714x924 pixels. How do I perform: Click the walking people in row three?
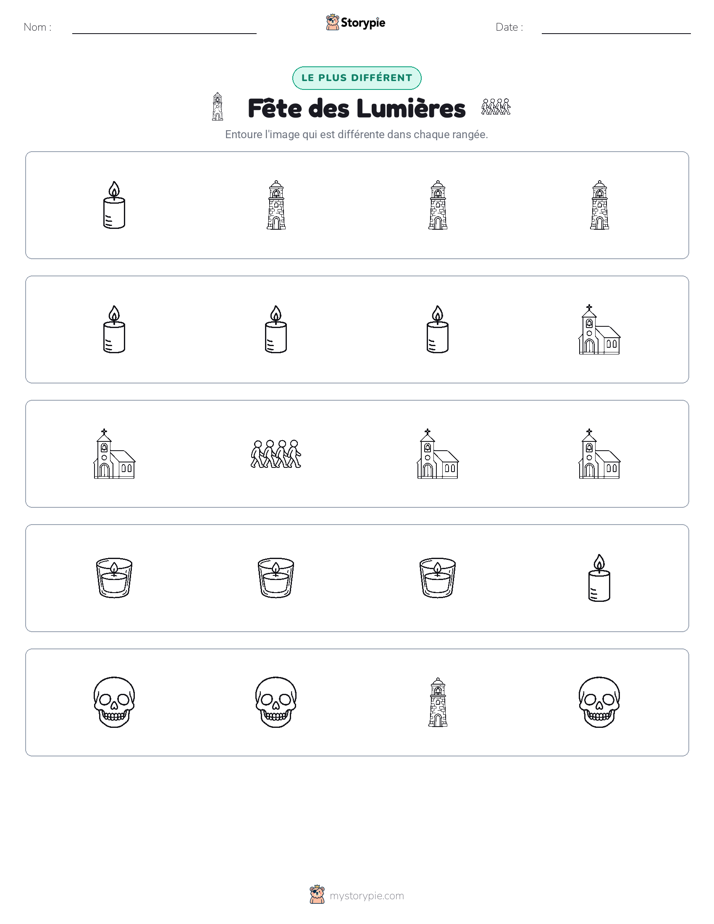click(x=276, y=454)
